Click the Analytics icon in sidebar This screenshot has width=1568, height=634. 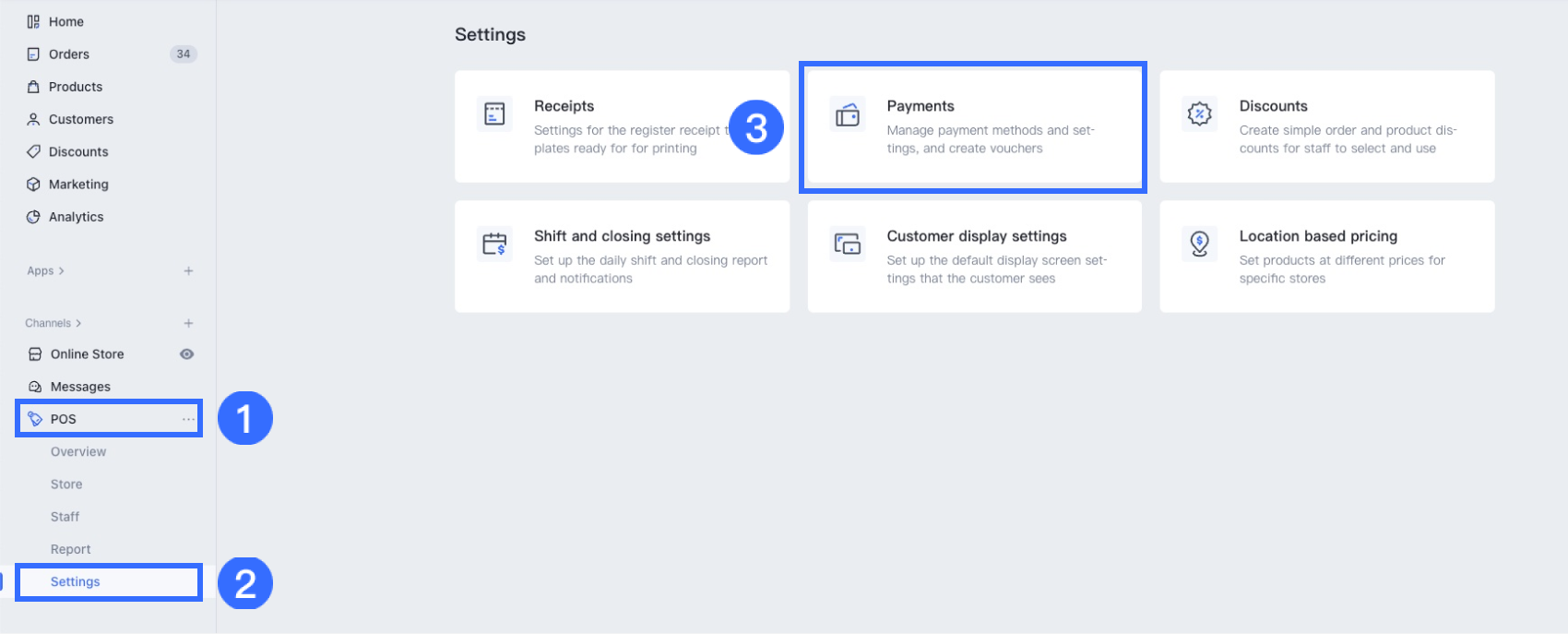point(33,217)
